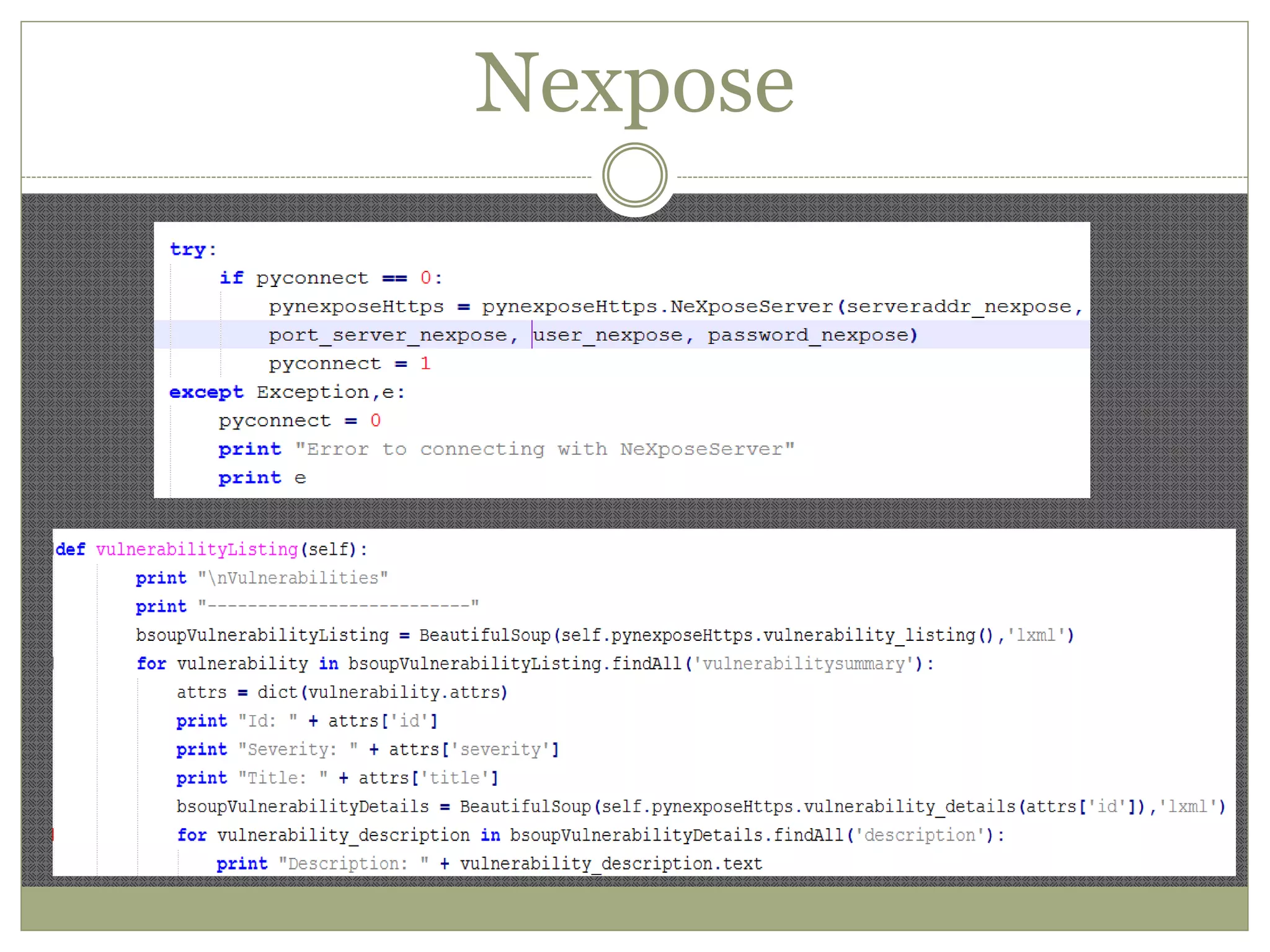This screenshot has width=1270, height=952.
Task: Click the dashed-line print string
Action: pyautogui.click(x=338, y=606)
